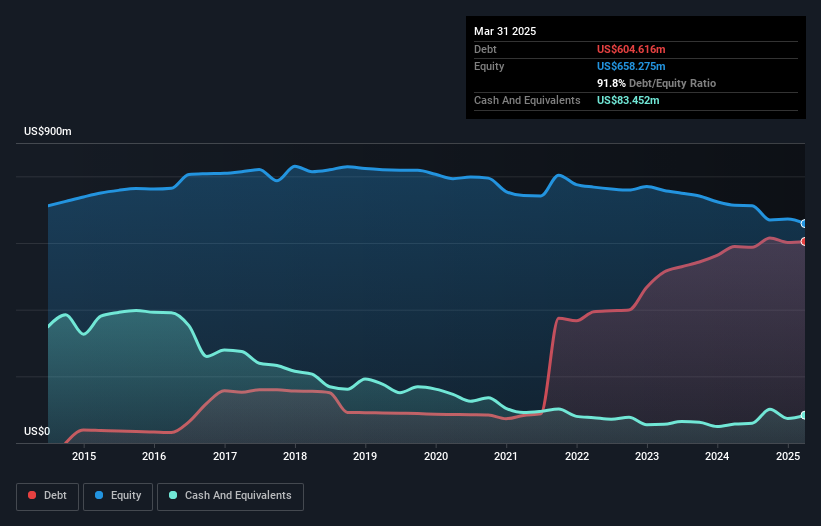Toggle Cash And Equivalents legend button
This screenshot has width=821, height=526.
pyautogui.click(x=230, y=496)
